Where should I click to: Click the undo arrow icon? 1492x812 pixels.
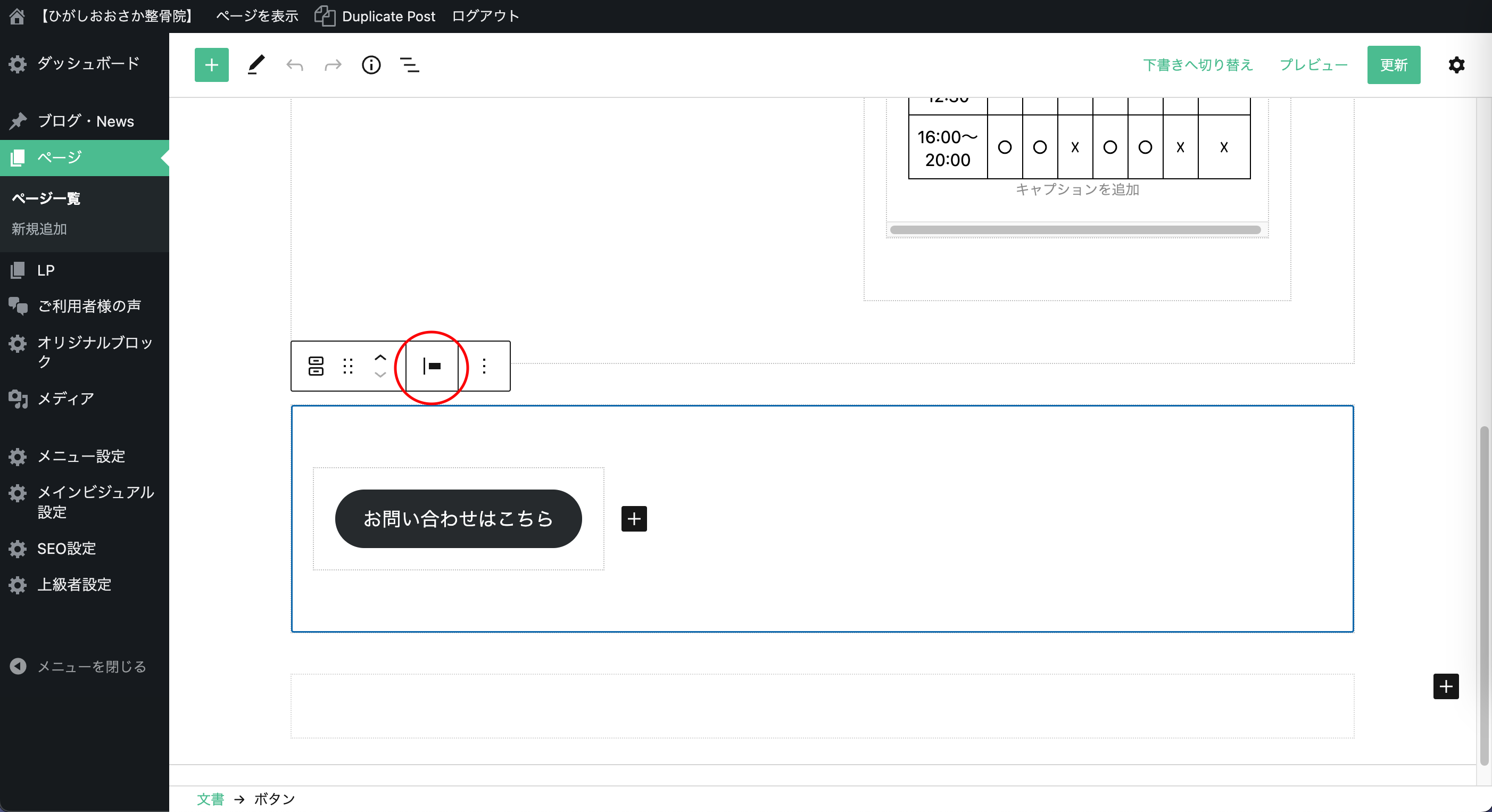(x=294, y=65)
